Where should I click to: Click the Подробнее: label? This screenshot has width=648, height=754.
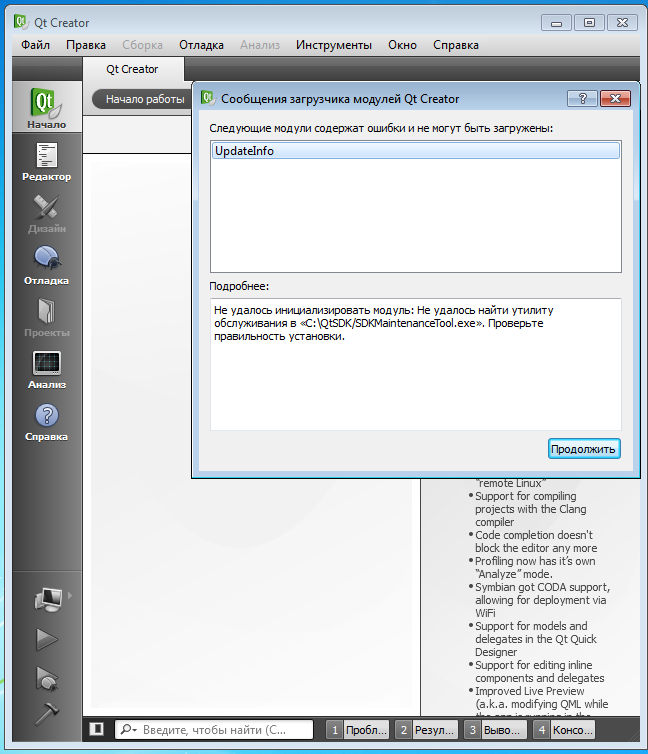click(x=239, y=286)
